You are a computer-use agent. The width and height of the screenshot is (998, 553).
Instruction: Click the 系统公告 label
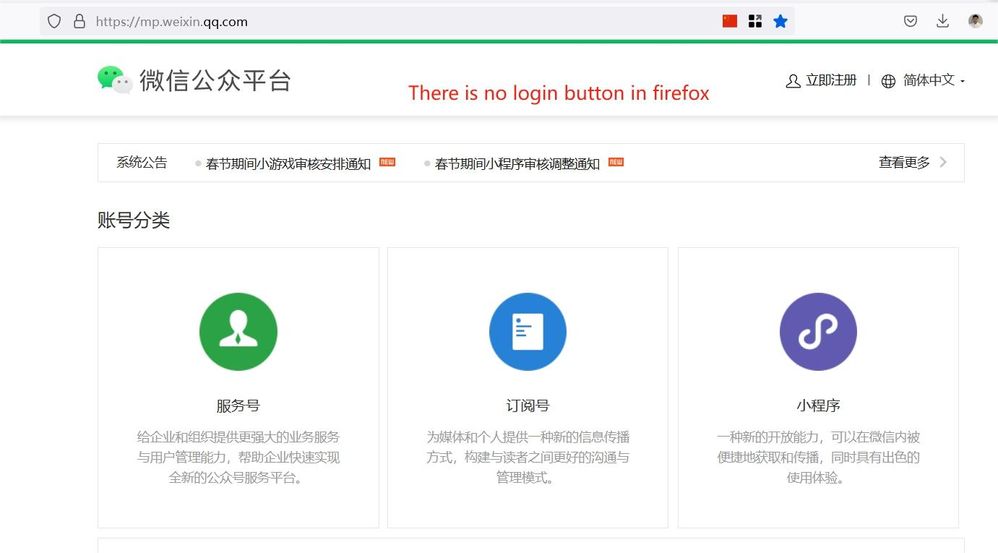point(141,162)
